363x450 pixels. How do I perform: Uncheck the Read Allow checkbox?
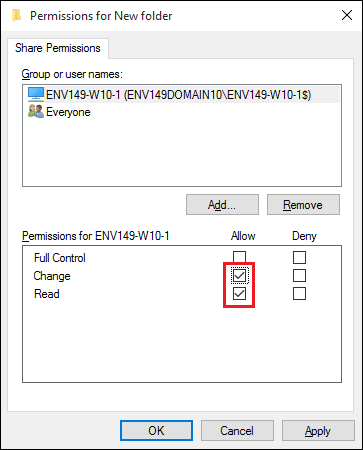click(x=239, y=294)
